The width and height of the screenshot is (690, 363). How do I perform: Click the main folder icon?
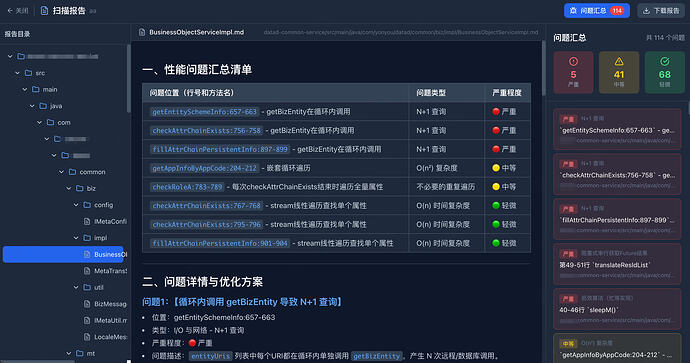[36, 89]
